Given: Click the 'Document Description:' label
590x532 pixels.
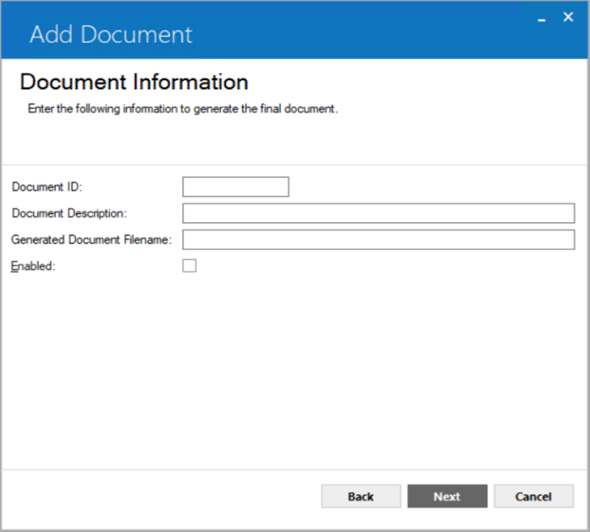Looking at the screenshot, I should 69,213.
